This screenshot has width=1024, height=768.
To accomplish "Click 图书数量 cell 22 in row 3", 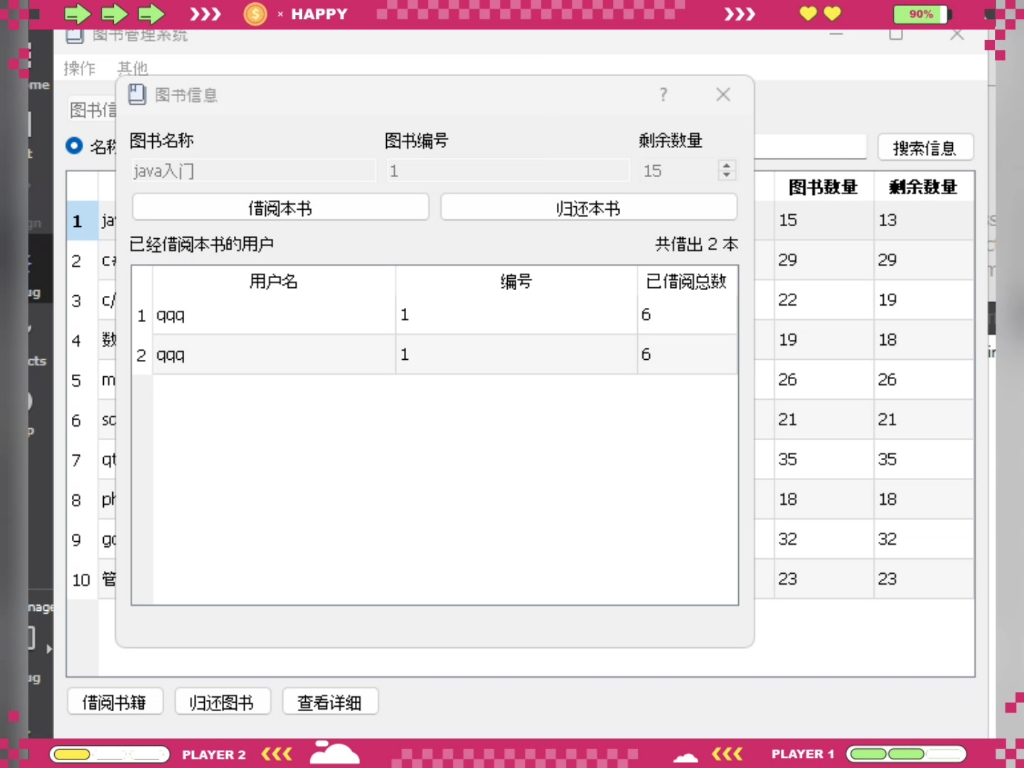I will 824,300.
